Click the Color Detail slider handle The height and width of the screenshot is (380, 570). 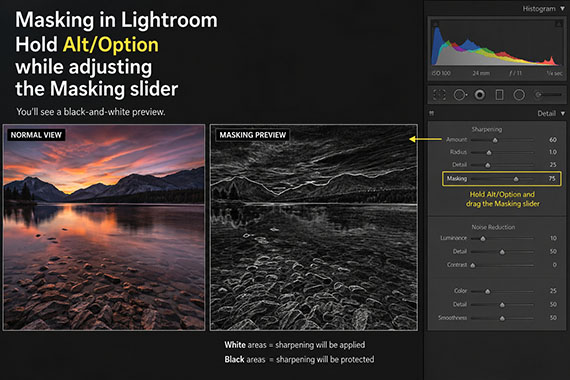coord(502,305)
